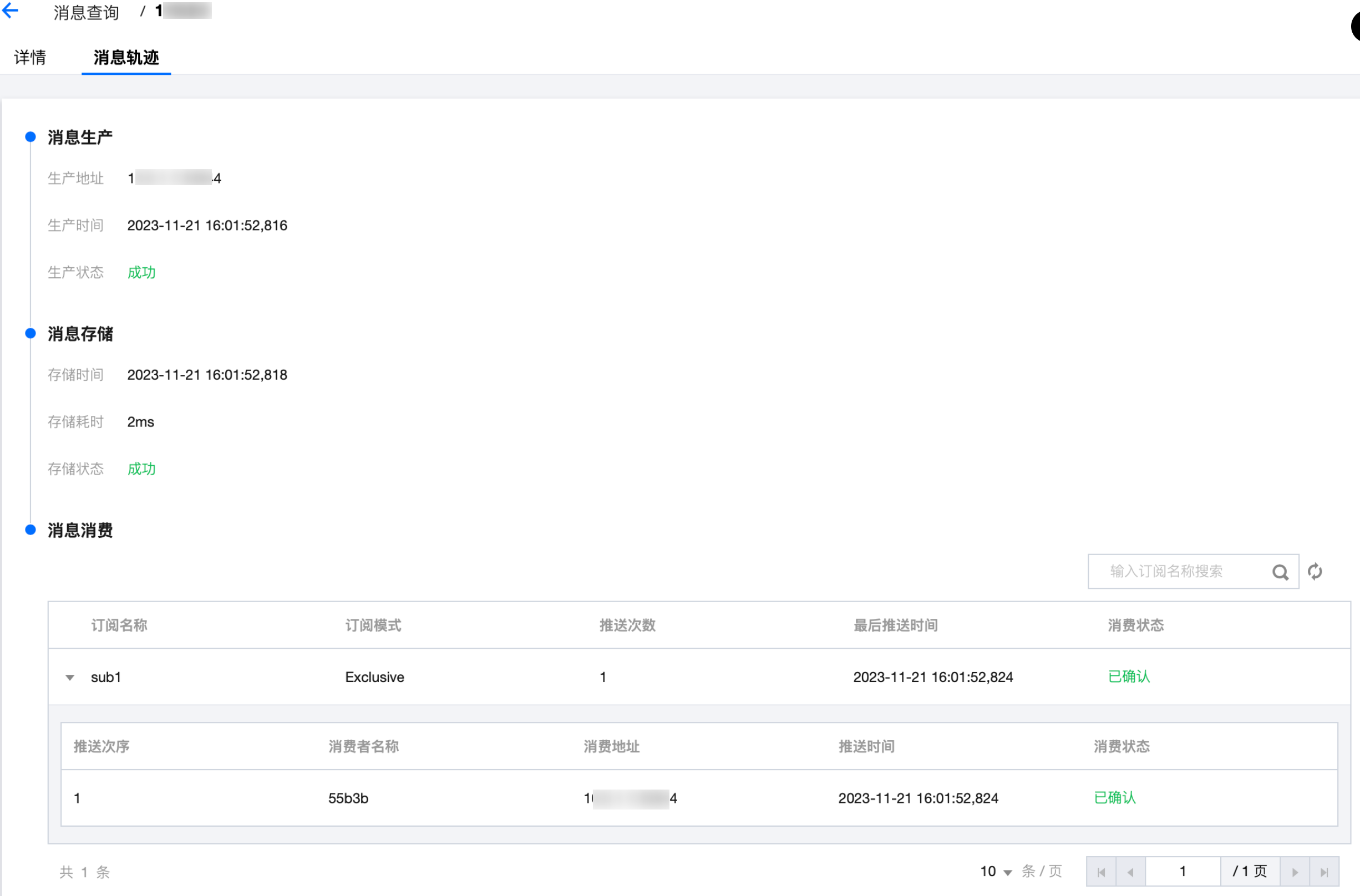Go to the next page
1360x896 pixels.
1295,872
